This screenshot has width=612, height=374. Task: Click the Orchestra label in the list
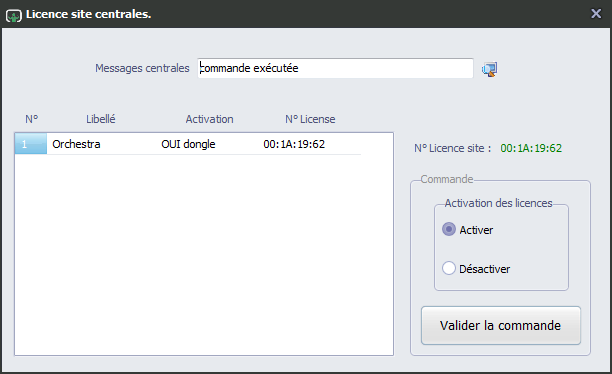pos(76,144)
